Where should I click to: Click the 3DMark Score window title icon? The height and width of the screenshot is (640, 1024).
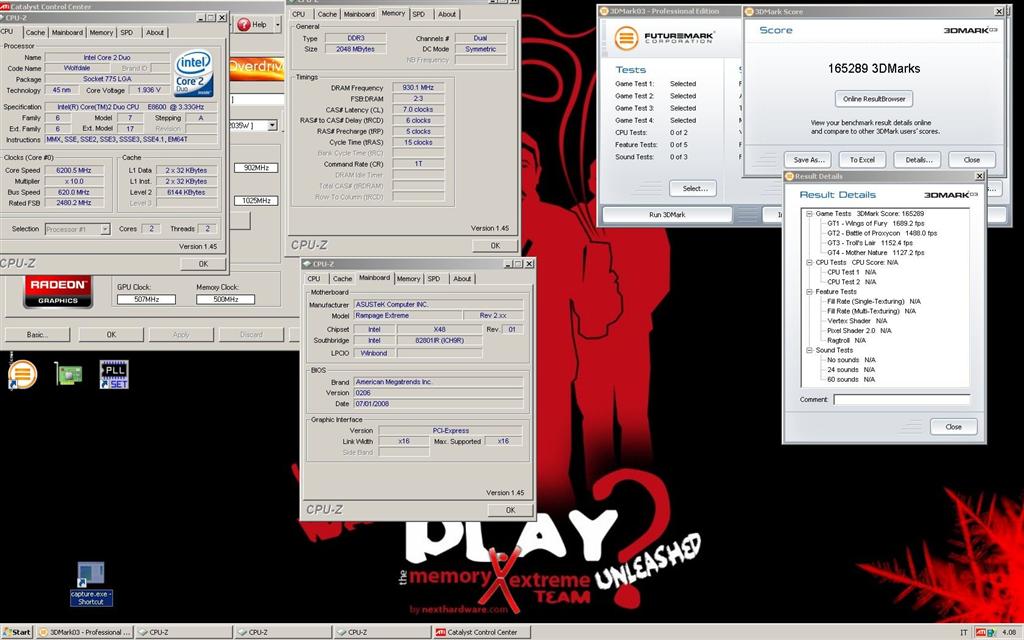point(750,11)
